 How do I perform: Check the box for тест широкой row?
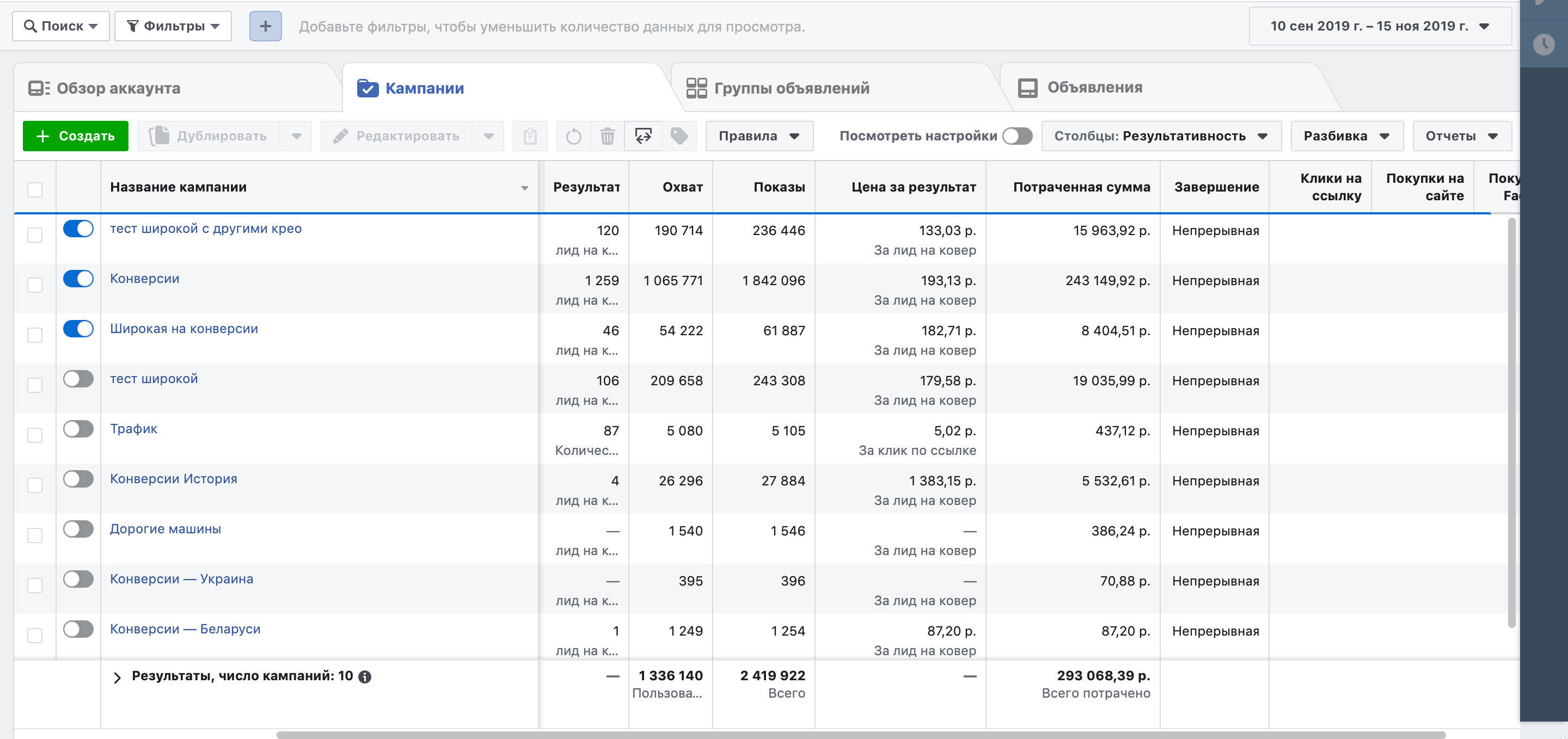pos(35,385)
